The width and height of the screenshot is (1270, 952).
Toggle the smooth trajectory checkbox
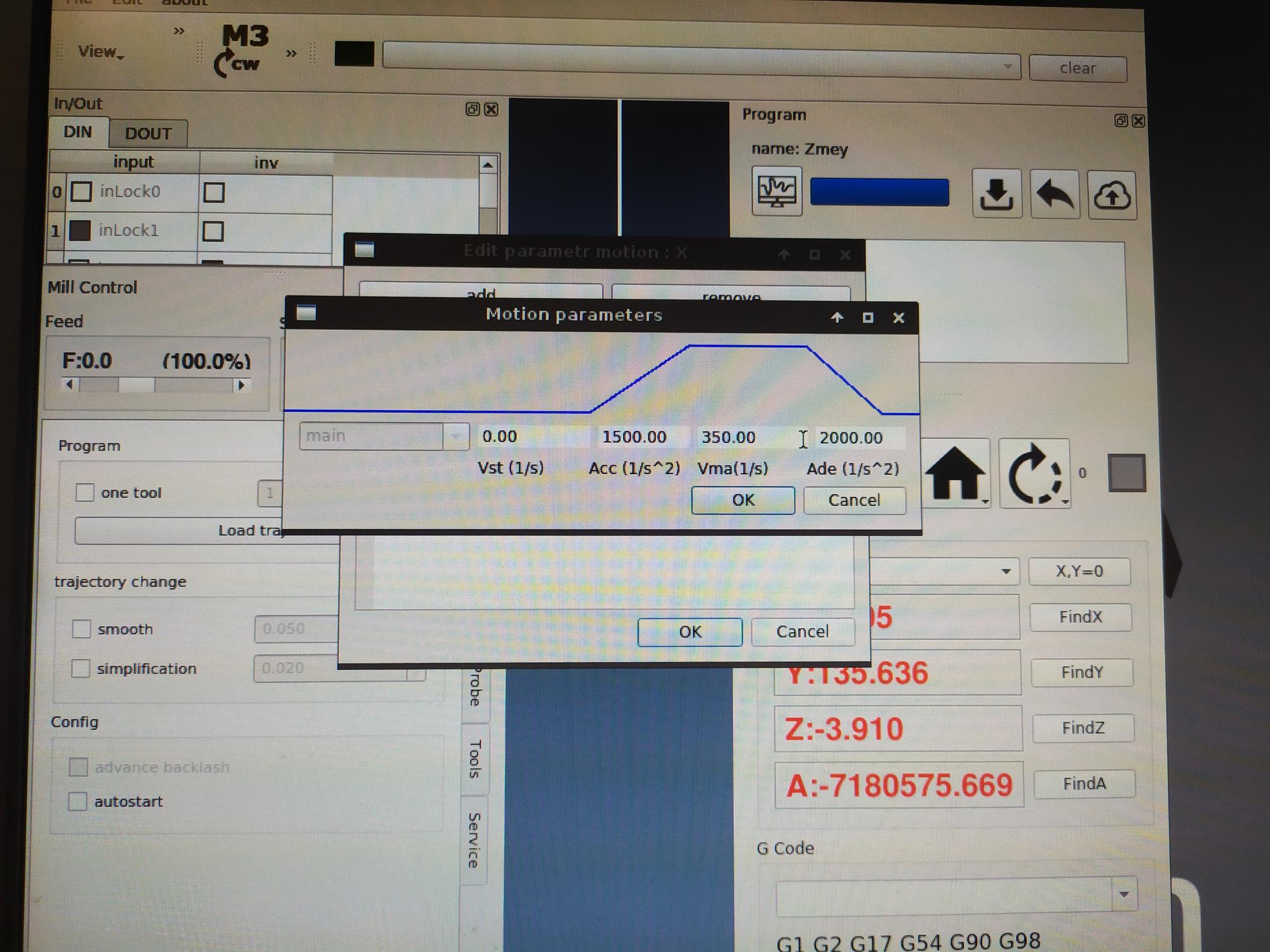[81, 629]
